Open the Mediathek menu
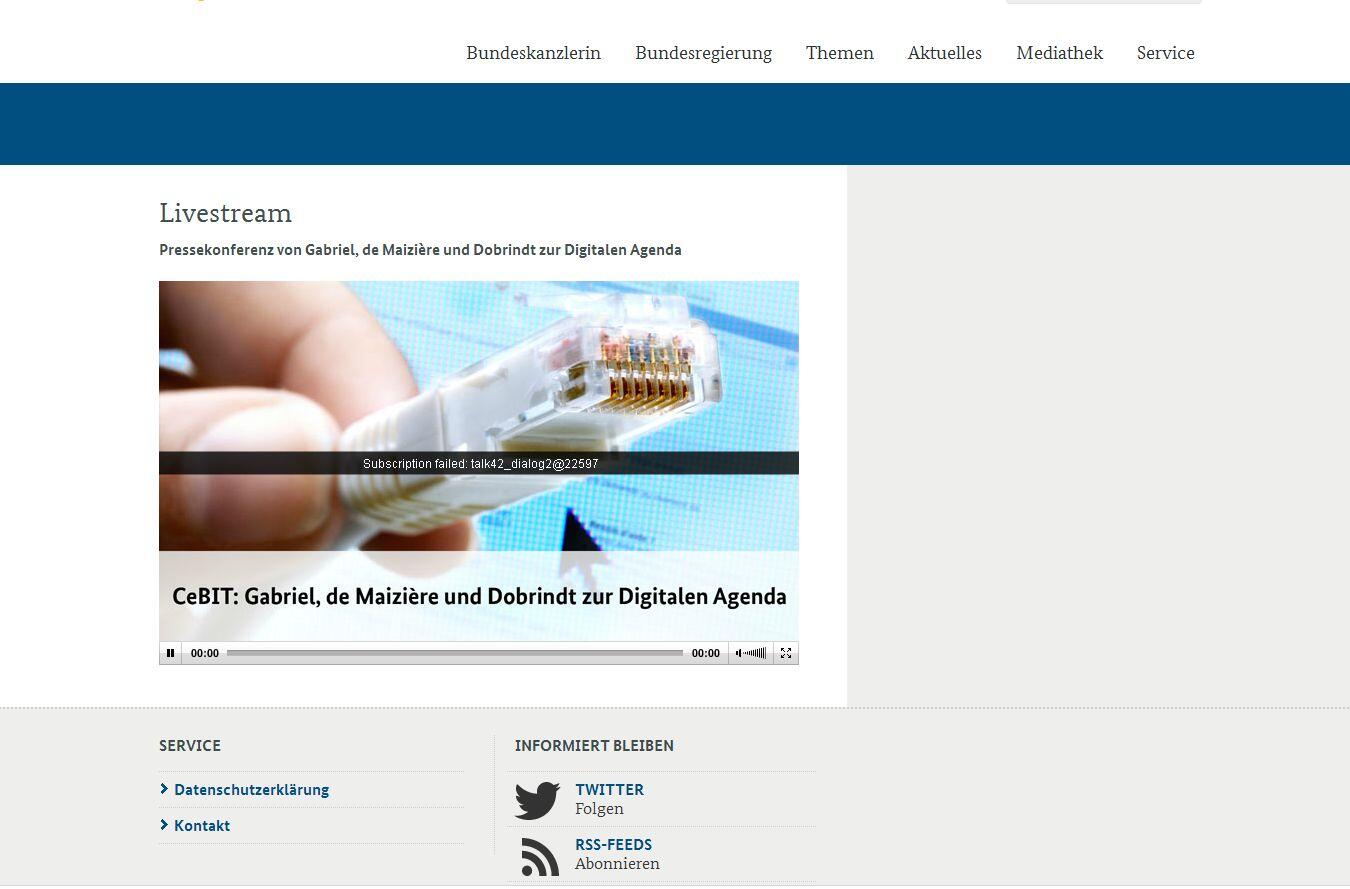The width and height of the screenshot is (1350, 889). pos(1059,53)
